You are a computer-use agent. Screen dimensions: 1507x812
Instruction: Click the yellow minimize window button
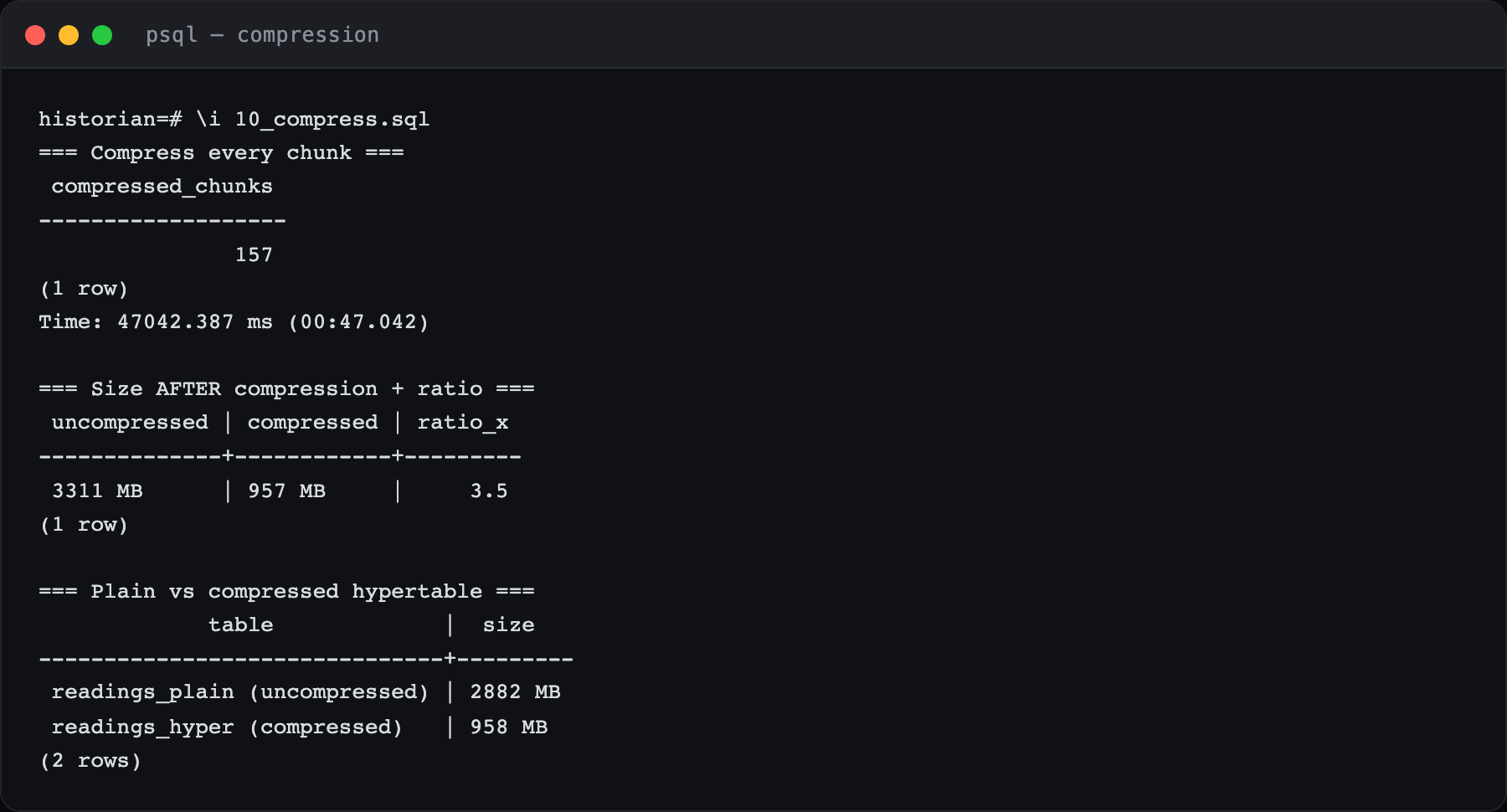click(x=69, y=35)
